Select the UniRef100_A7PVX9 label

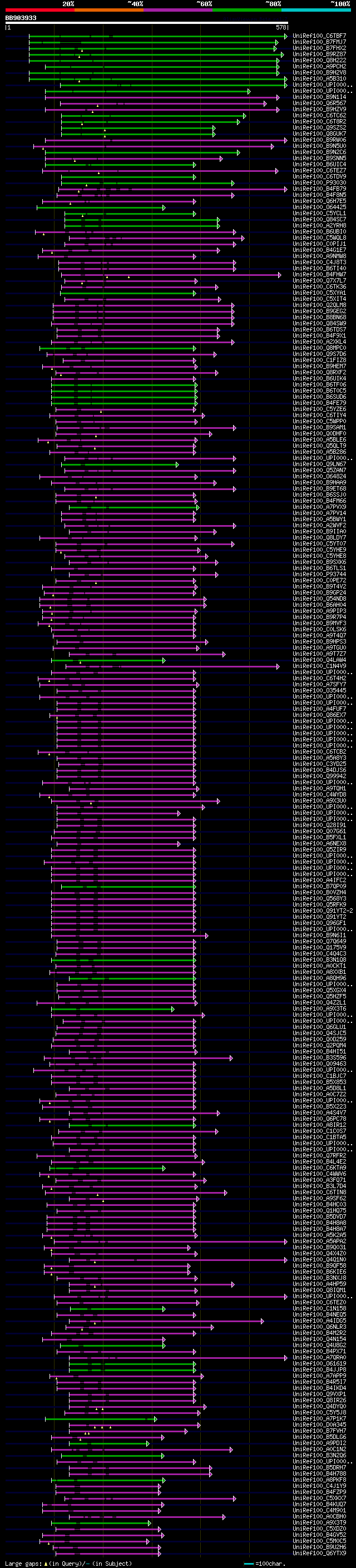tap(319, 507)
